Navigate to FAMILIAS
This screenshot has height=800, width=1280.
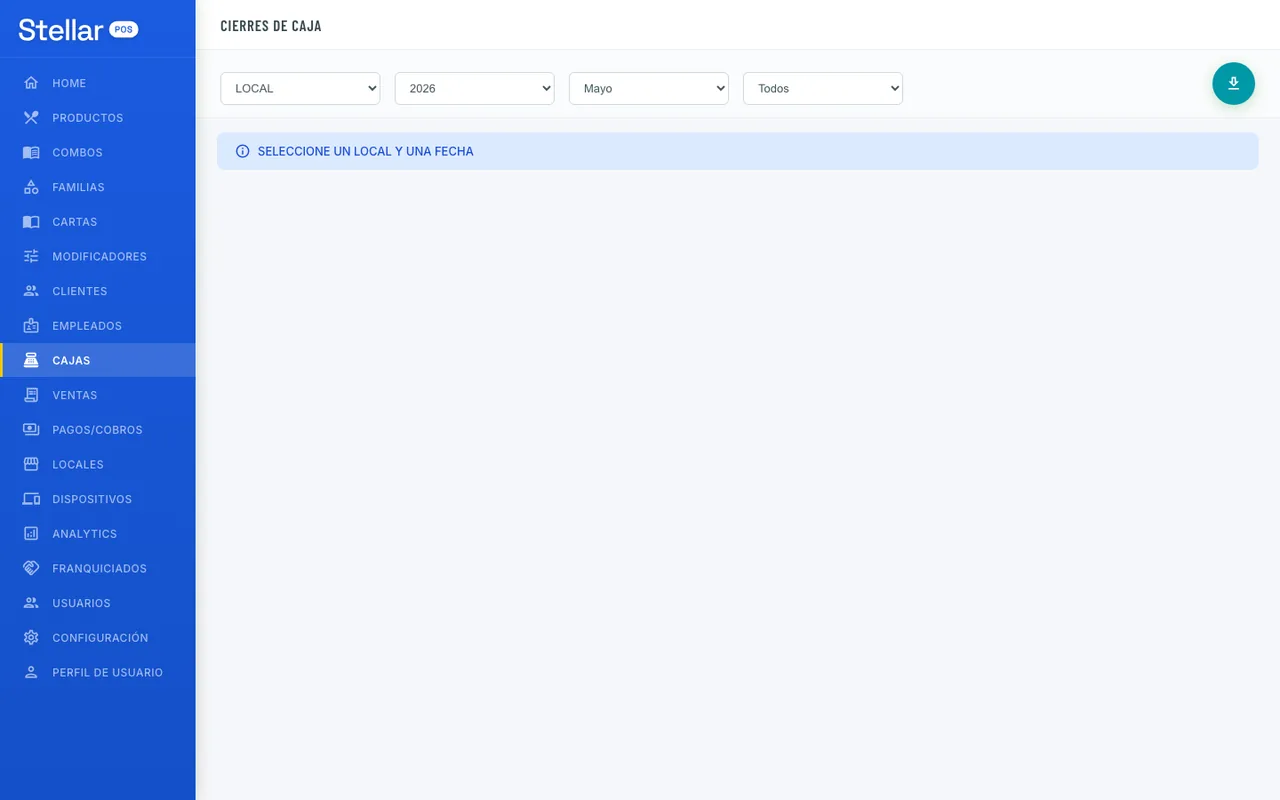(x=98, y=187)
